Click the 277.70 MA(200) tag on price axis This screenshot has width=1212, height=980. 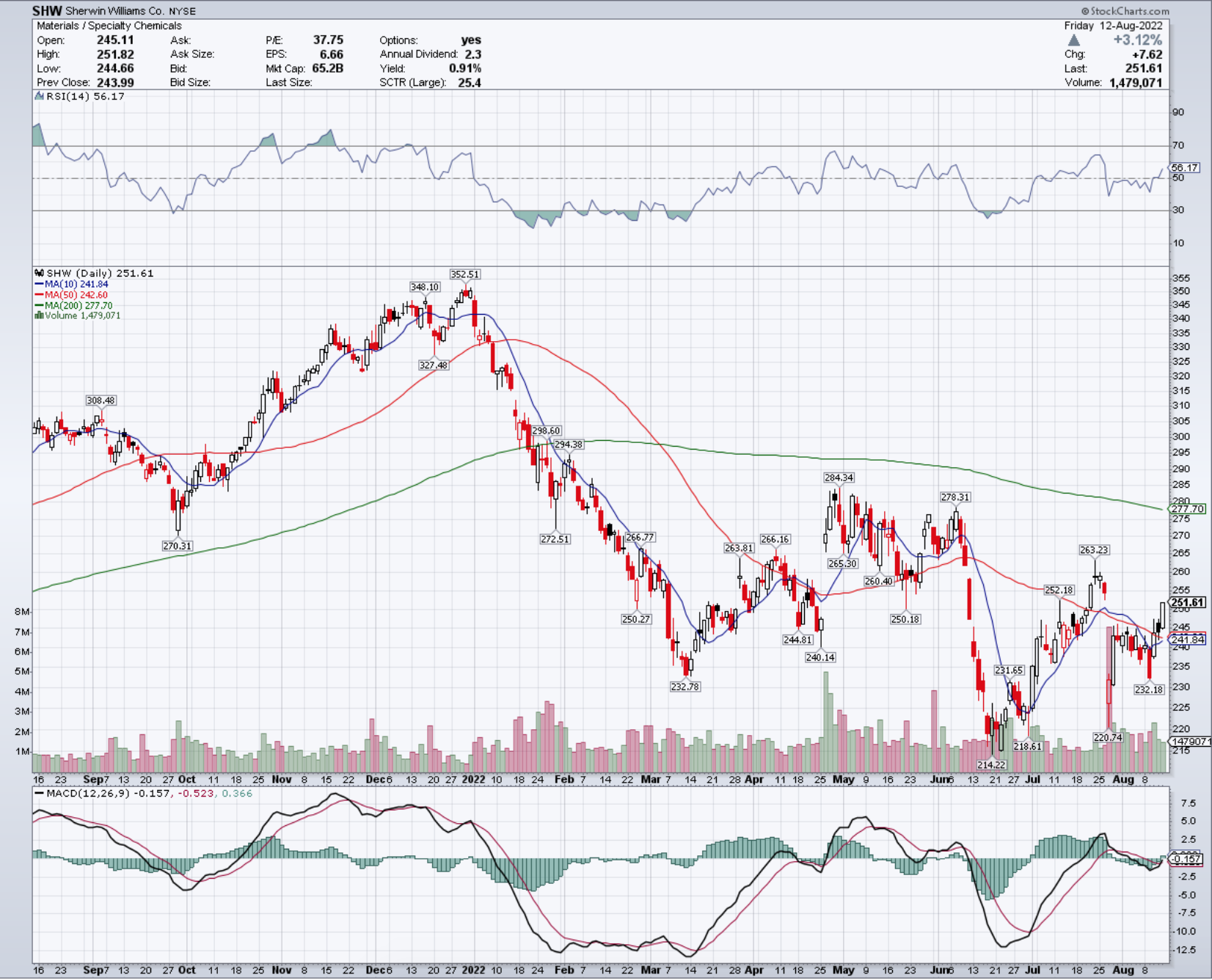[x=1188, y=508]
